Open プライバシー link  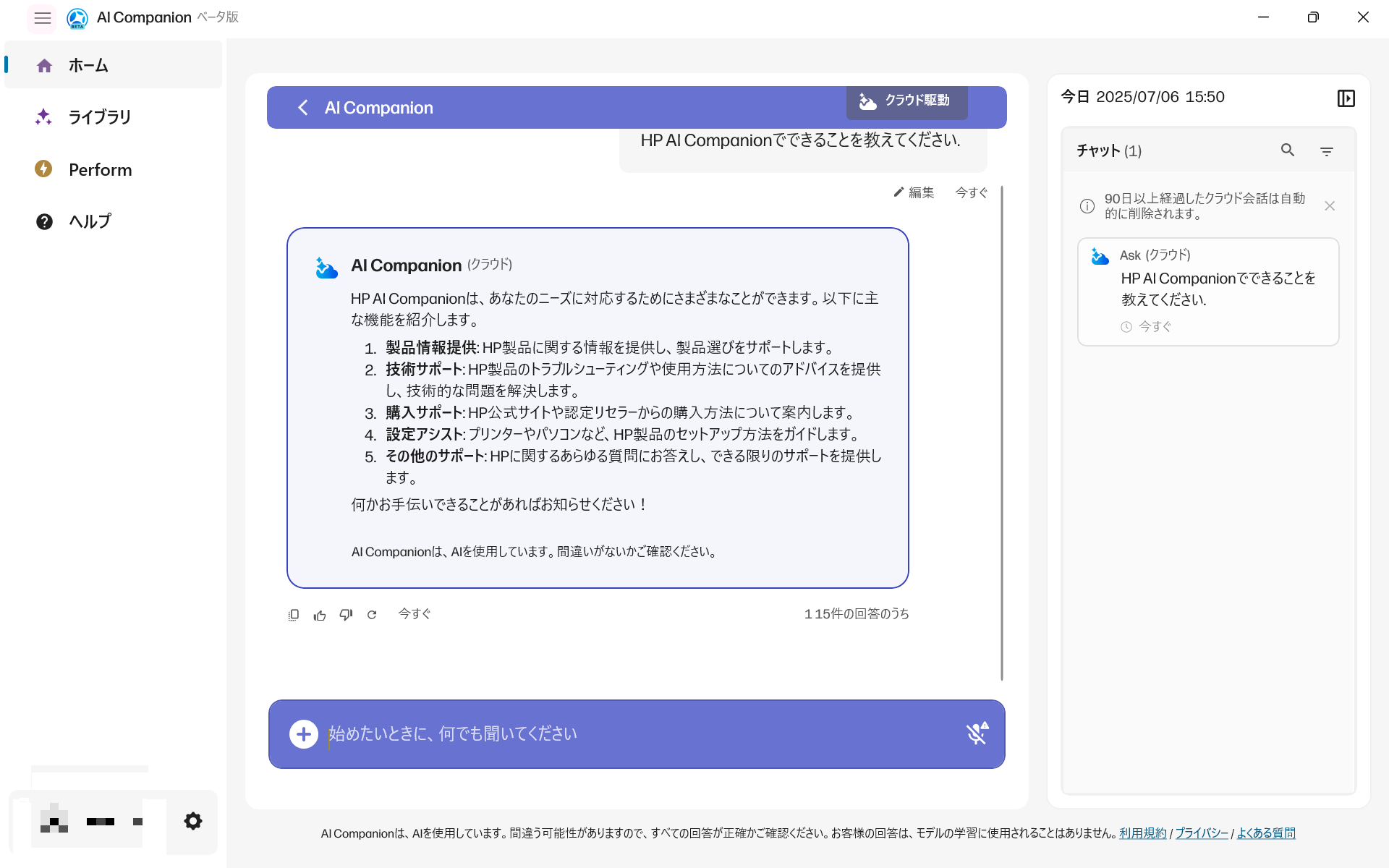tap(1202, 833)
